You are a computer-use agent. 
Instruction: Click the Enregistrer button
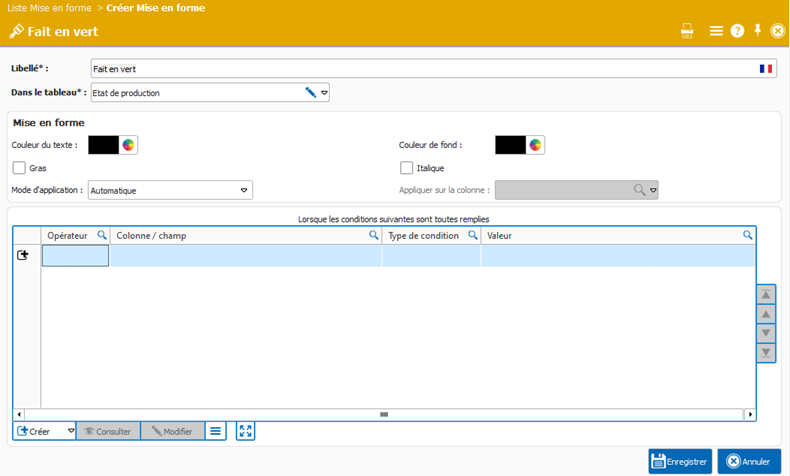pyautogui.click(x=680, y=461)
